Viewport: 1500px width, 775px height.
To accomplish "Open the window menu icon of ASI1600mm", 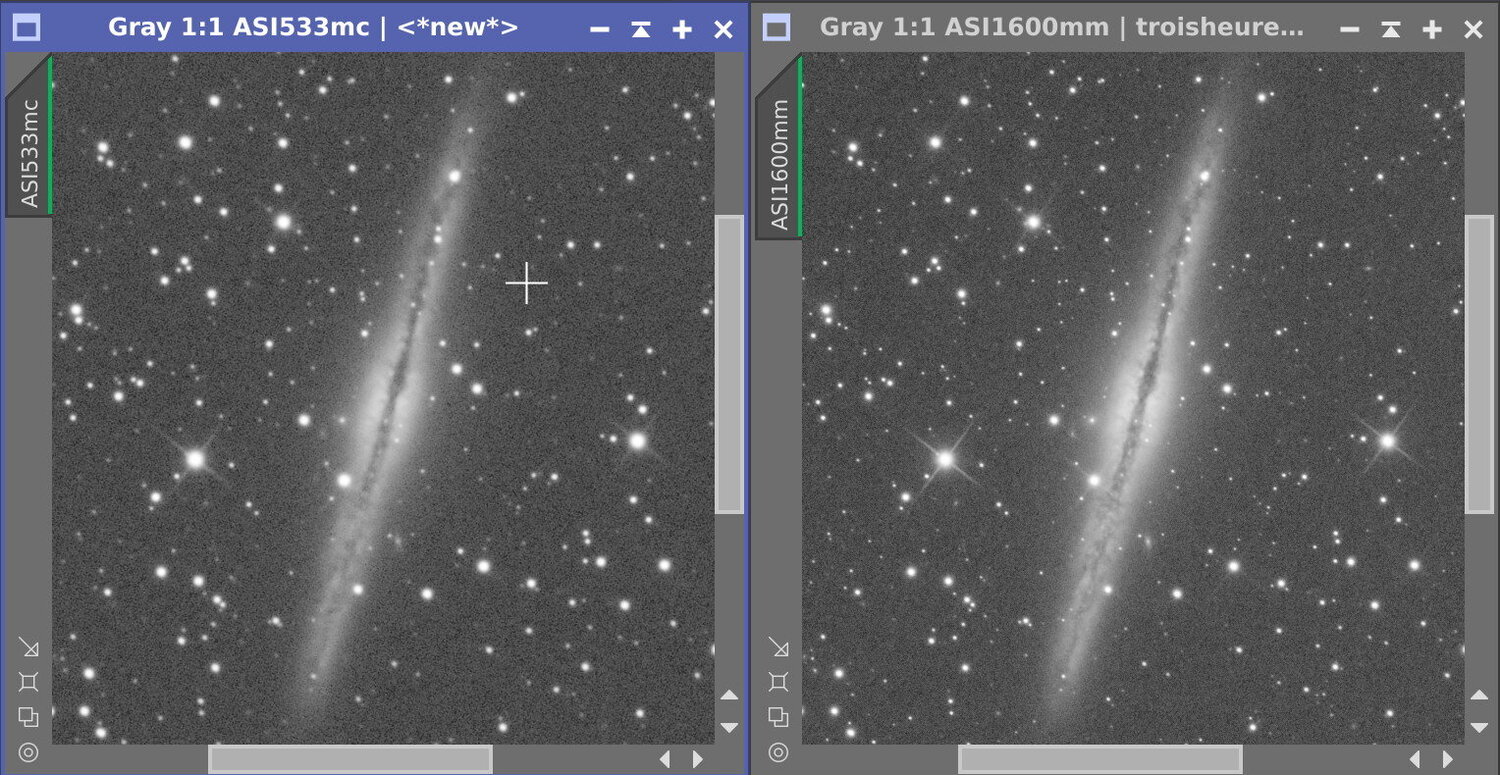I will [776, 28].
